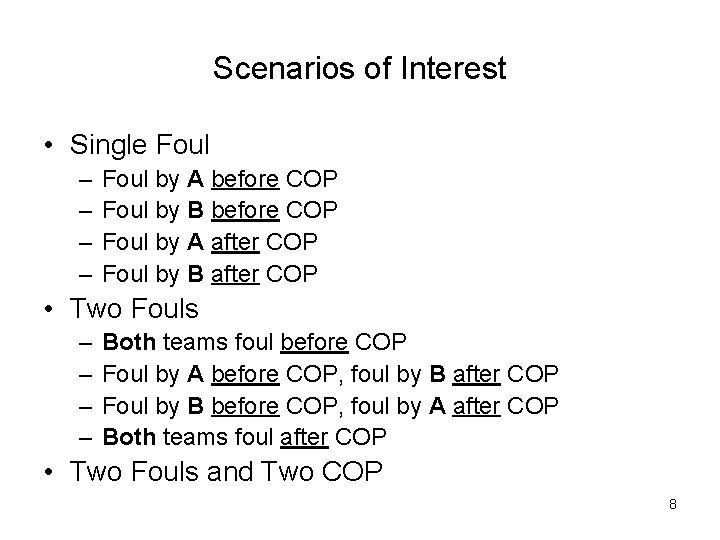Click the line "Both teams foul before COP"

click(x=255, y=343)
